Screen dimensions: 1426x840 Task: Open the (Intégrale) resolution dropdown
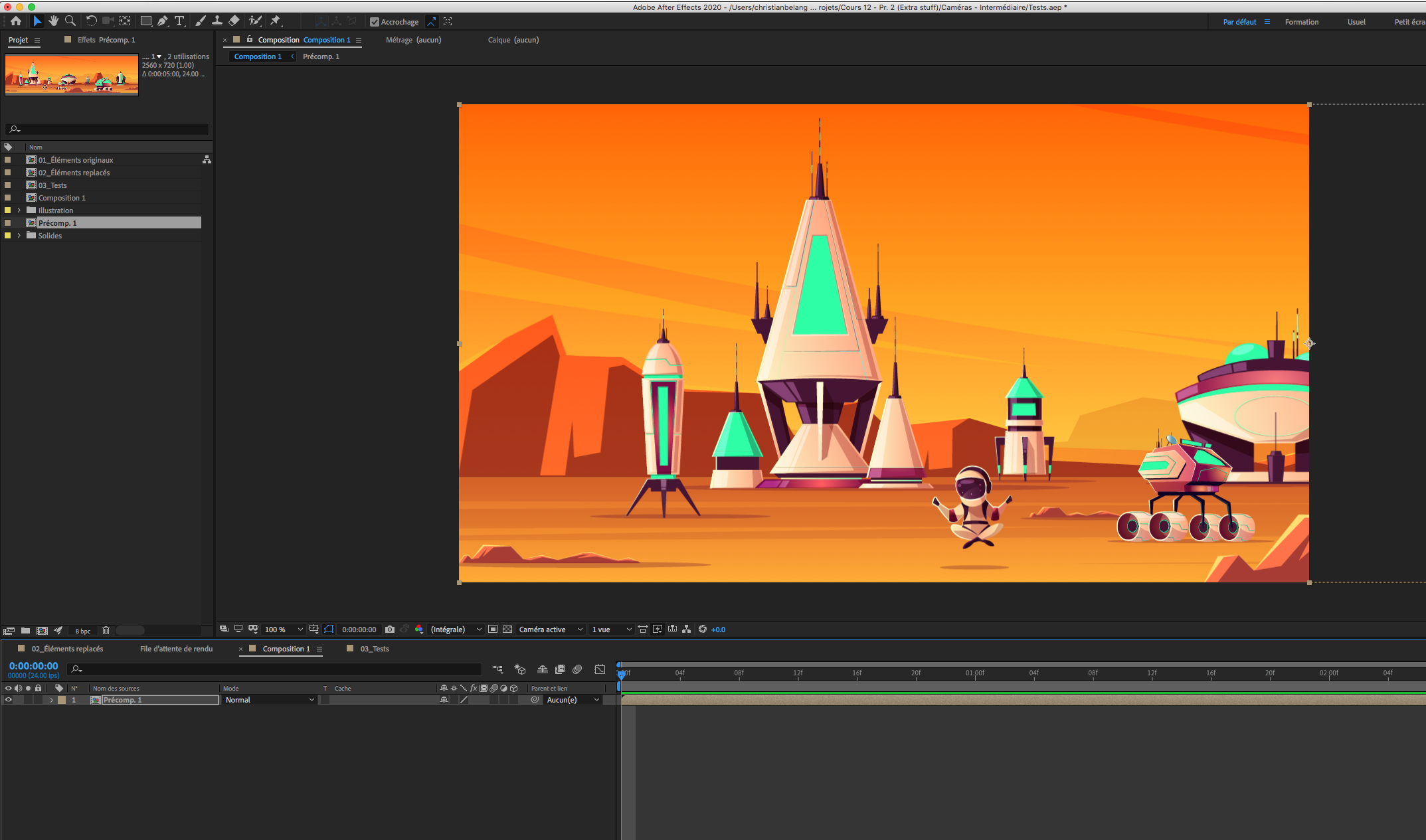[x=456, y=630]
